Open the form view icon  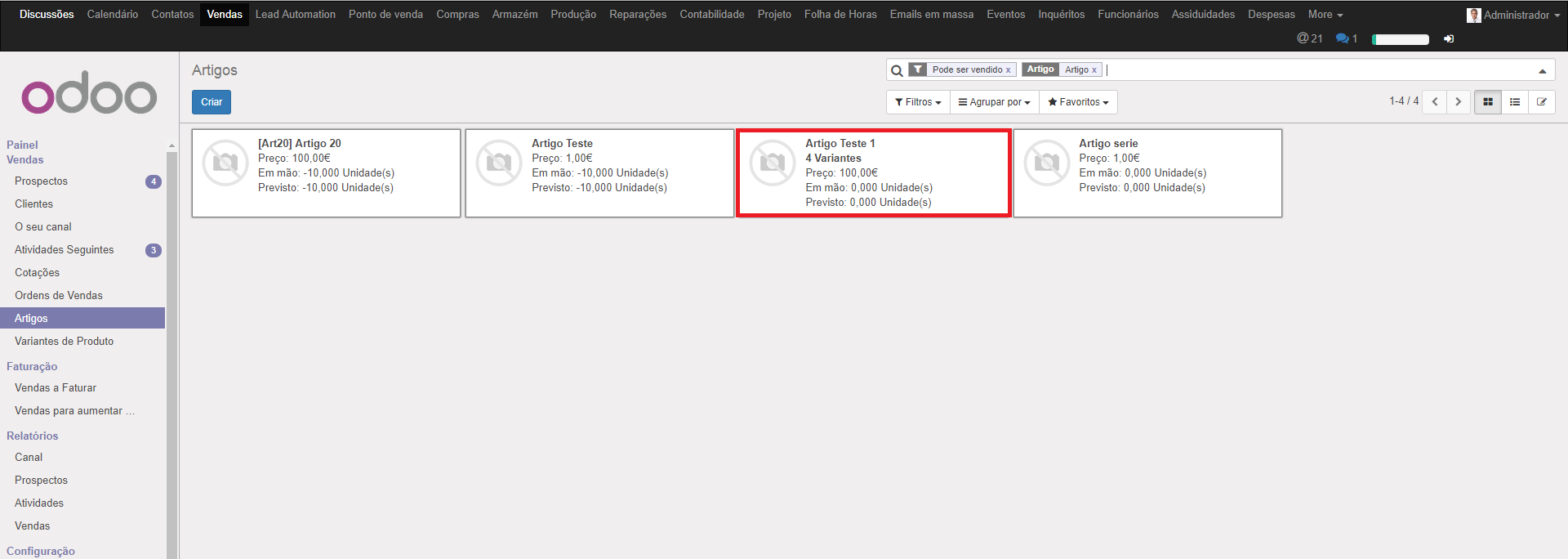tap(1541, 102)
